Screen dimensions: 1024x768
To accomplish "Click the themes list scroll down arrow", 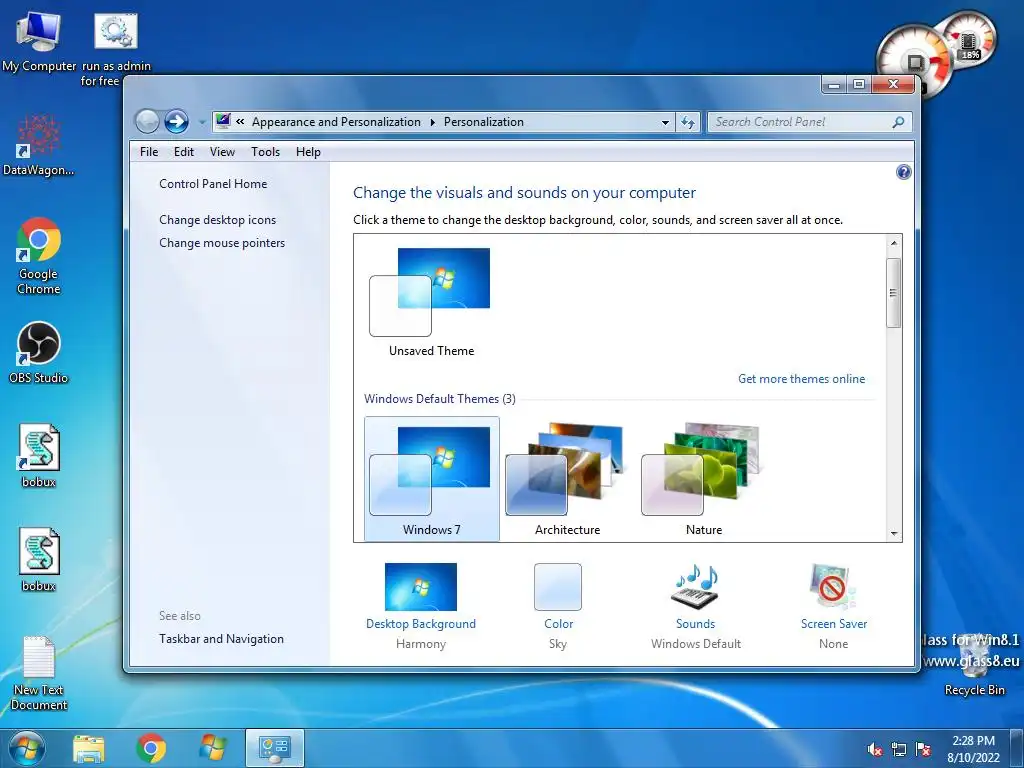I will click(893, 534).
